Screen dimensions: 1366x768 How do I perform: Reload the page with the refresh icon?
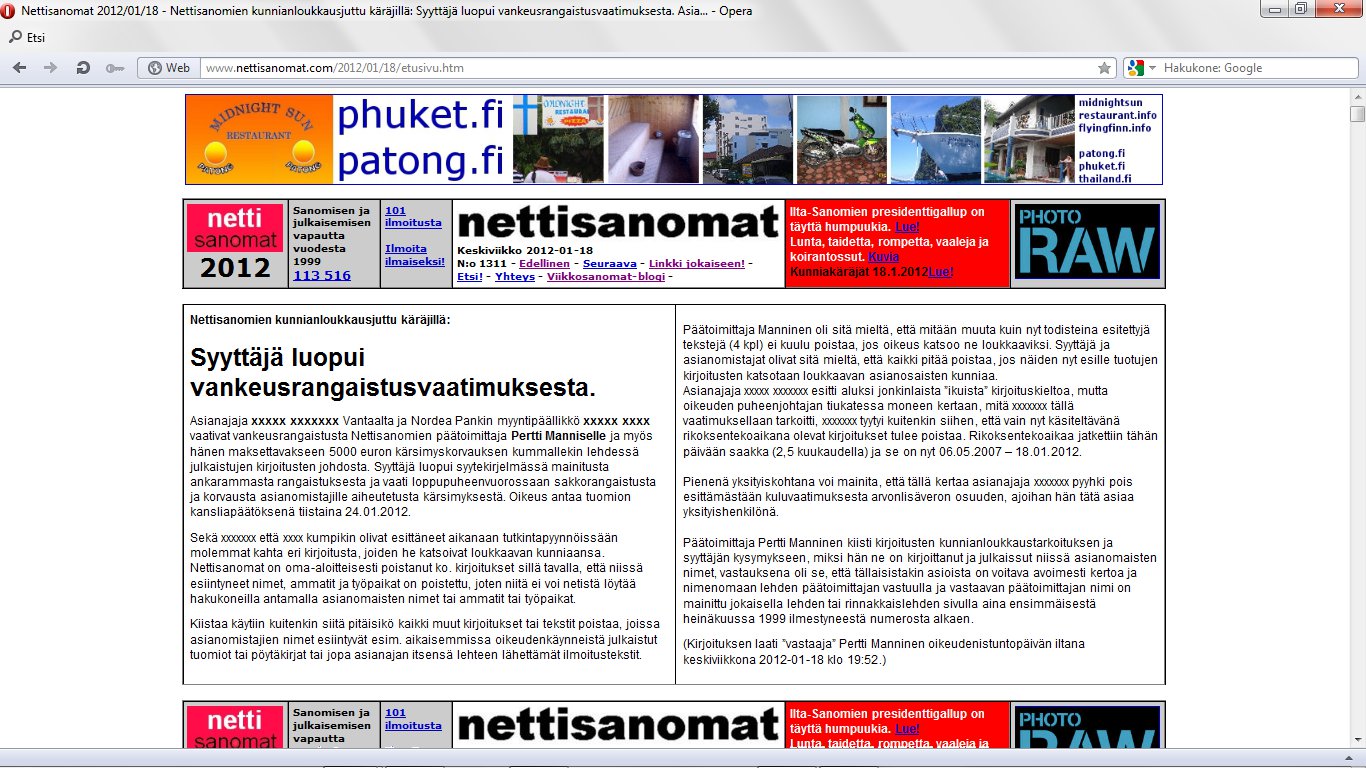click(x=83, y=68)
